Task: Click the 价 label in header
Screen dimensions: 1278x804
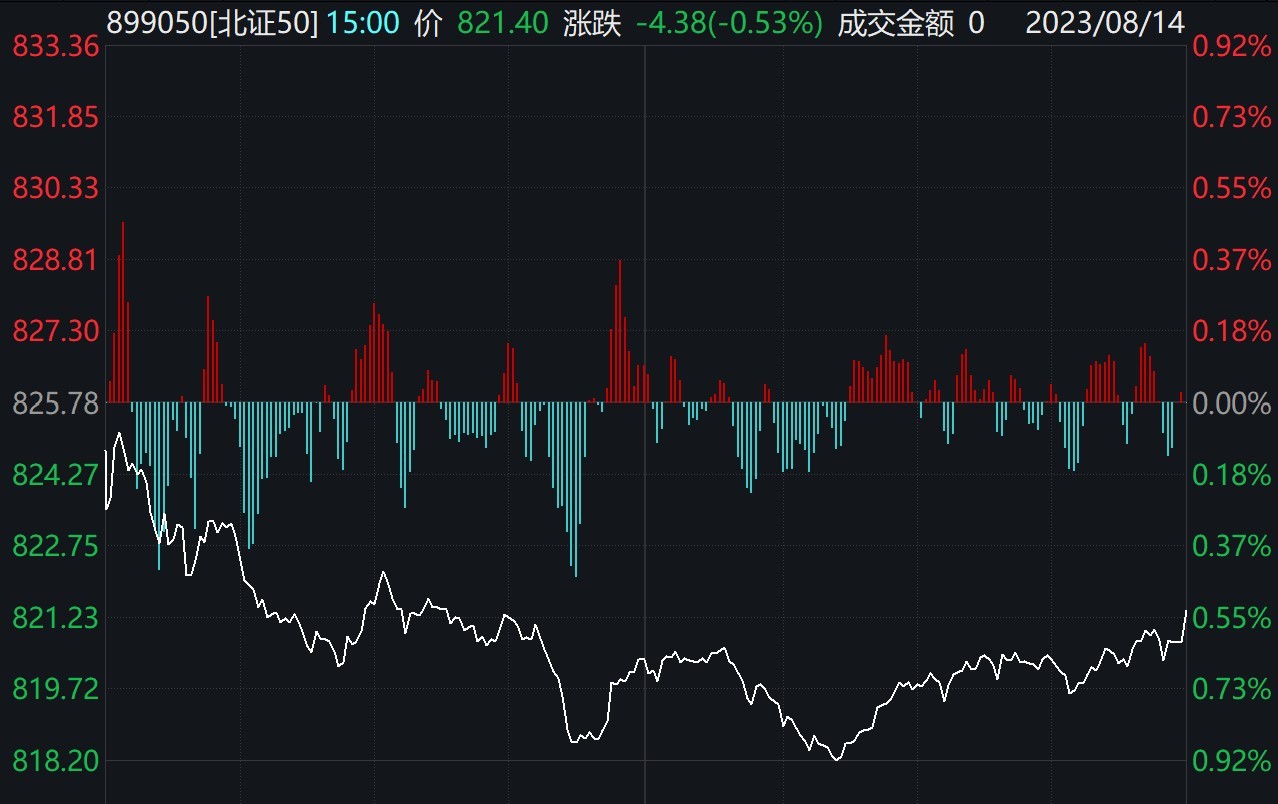Action: (x=428, y=23)
